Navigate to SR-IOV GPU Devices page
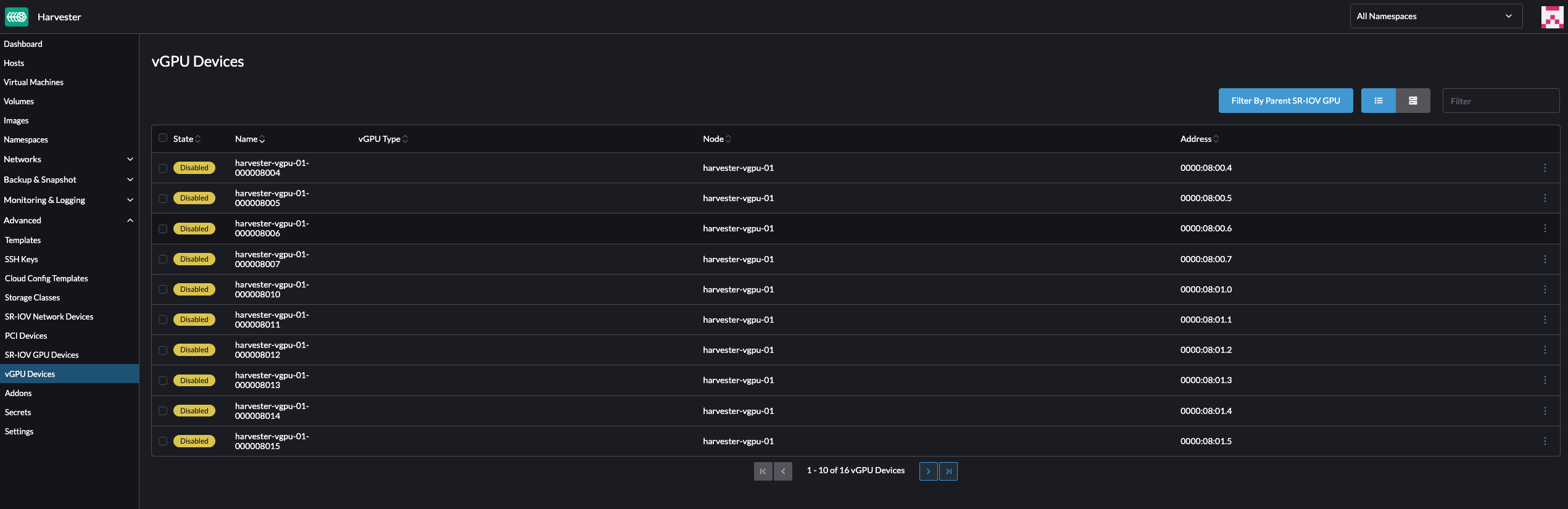This screenshot has height=509, width=1568. click(x=42, y=355)
